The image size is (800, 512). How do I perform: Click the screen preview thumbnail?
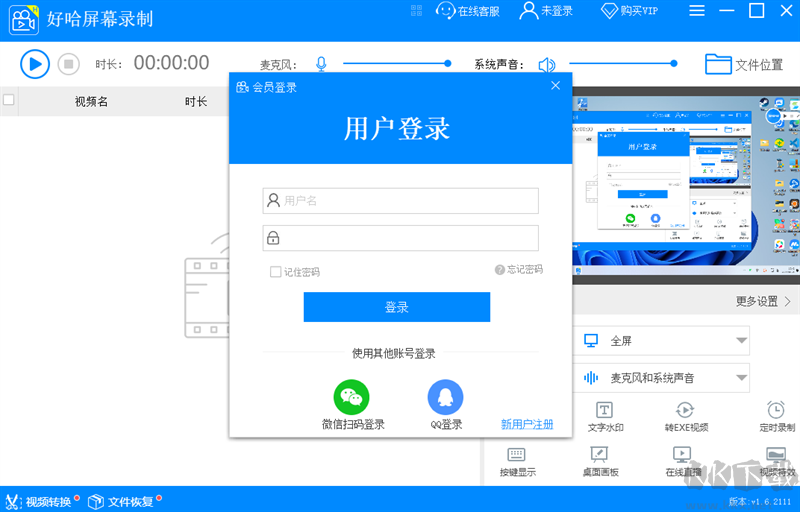tap(686, 185)
